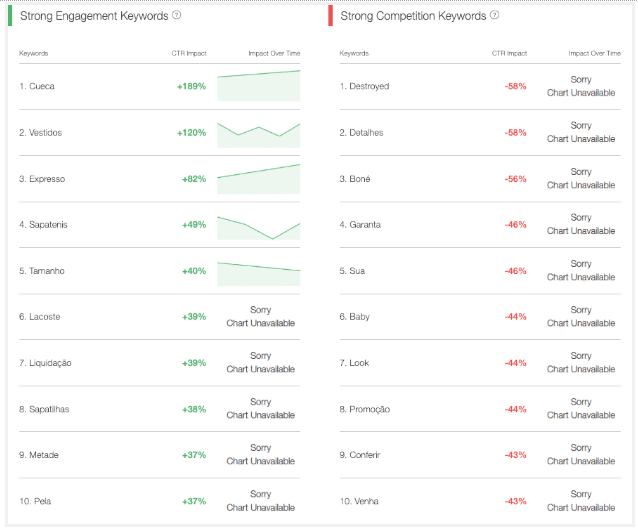This screenshot has height=529, width=638.
Task: Open the Cueca impact over time chart
Action: tap(259, 85)
